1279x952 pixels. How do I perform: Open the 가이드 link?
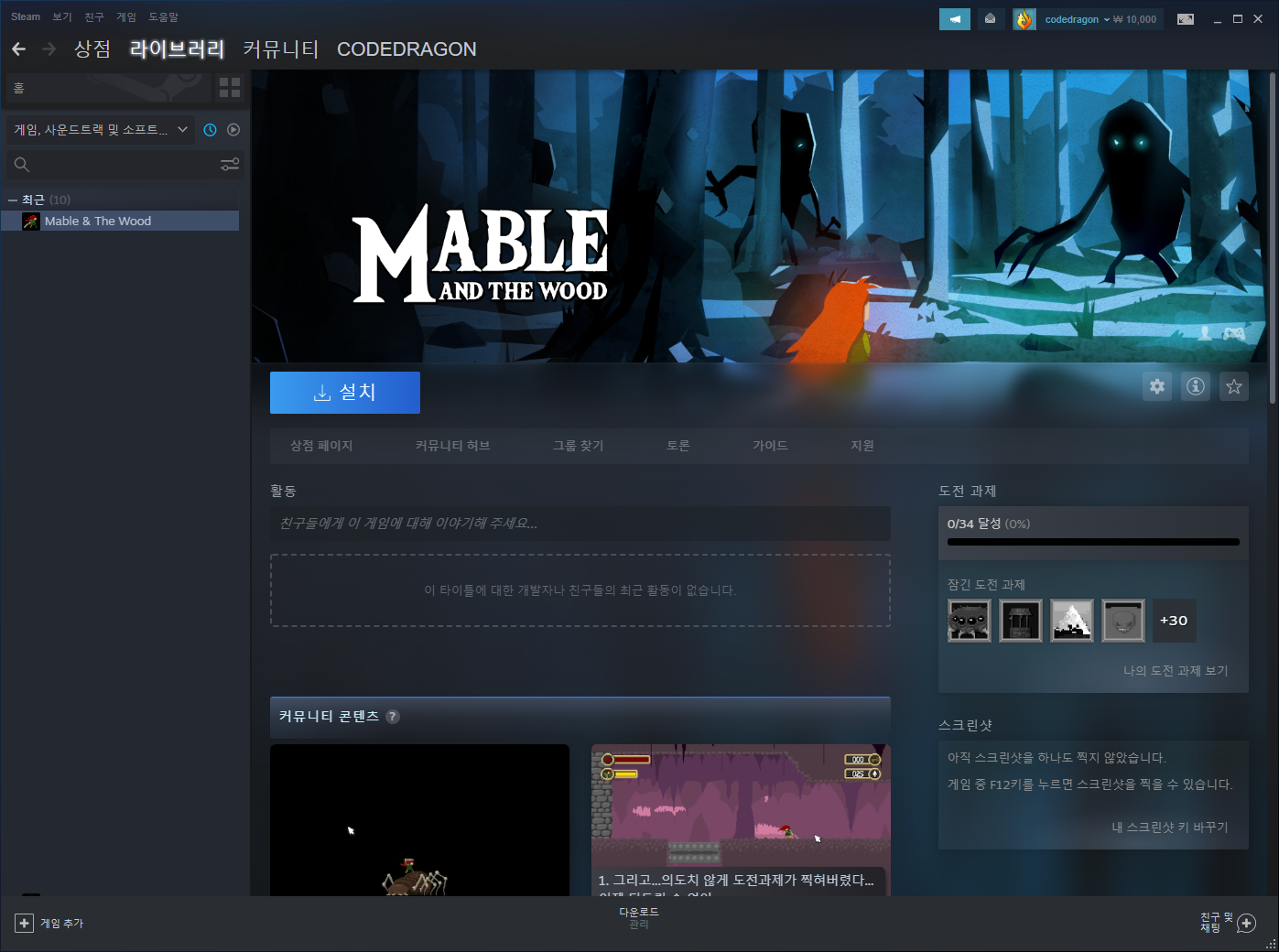point(770,446)
